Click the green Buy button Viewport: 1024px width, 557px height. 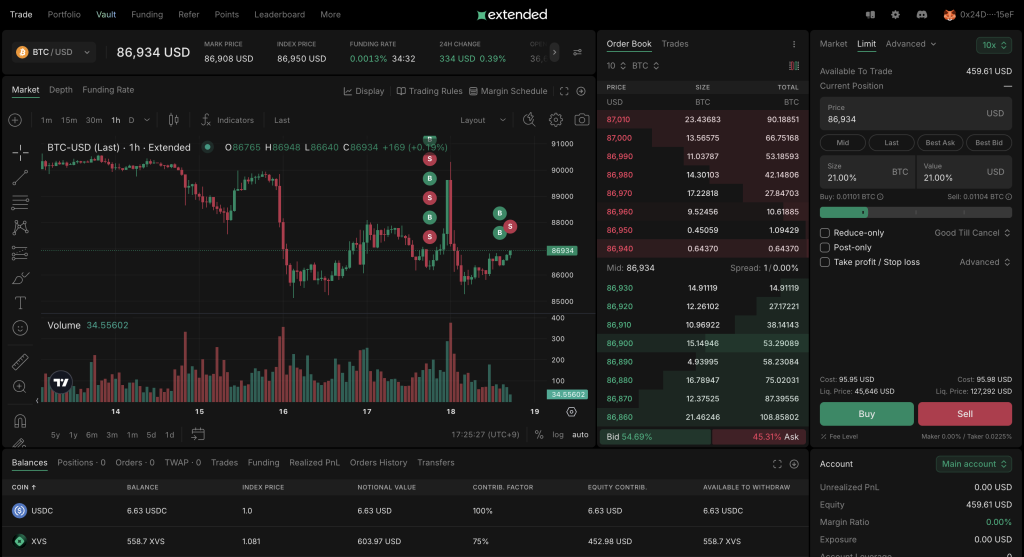point(866,414)
